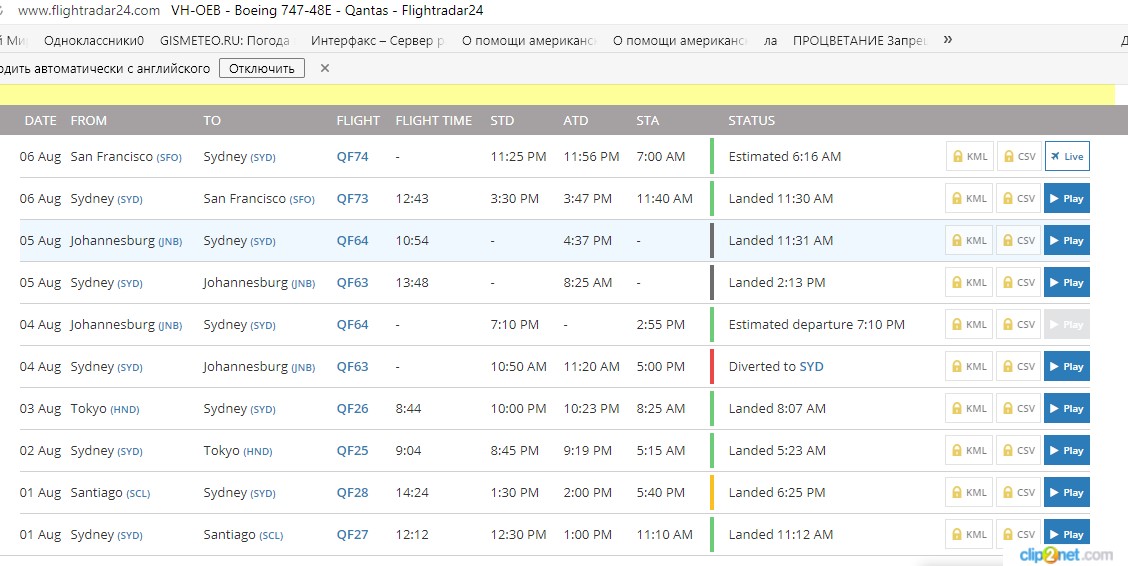Open the Одноклассники bookmark
1128x566 pixels.
[x=94, y=41]
